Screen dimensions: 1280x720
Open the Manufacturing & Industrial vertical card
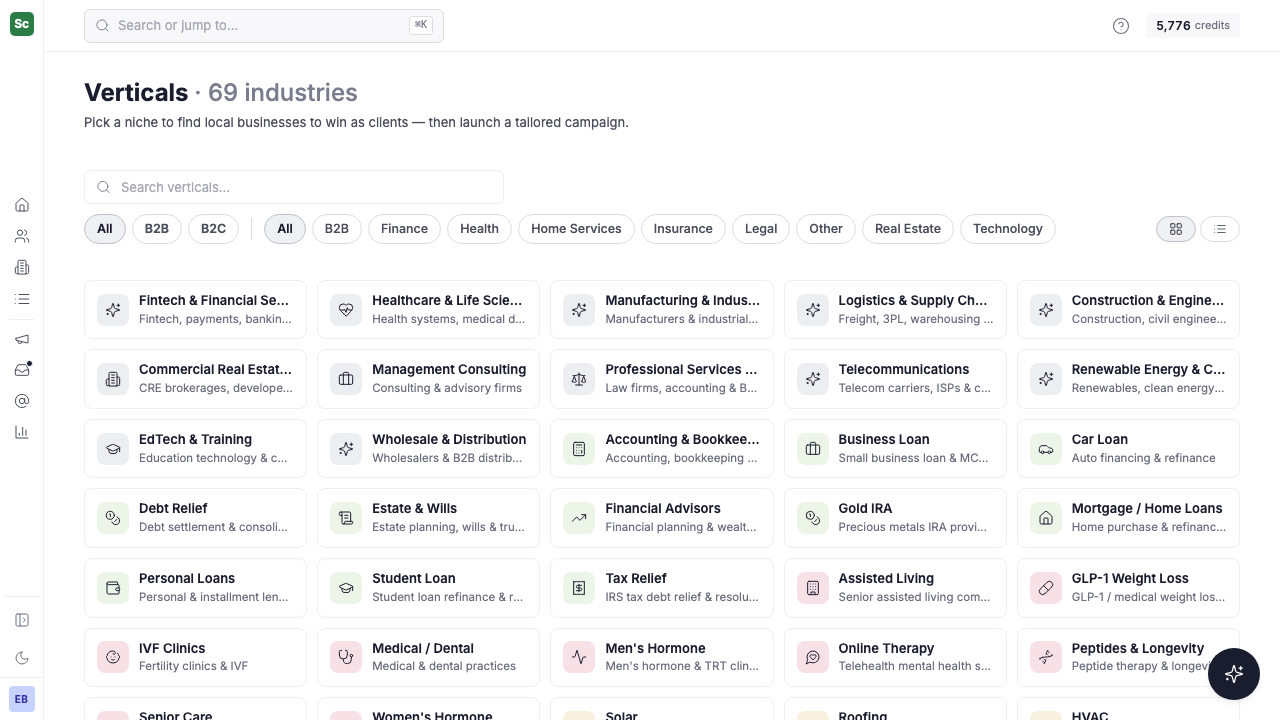click(x=662, y=310)
